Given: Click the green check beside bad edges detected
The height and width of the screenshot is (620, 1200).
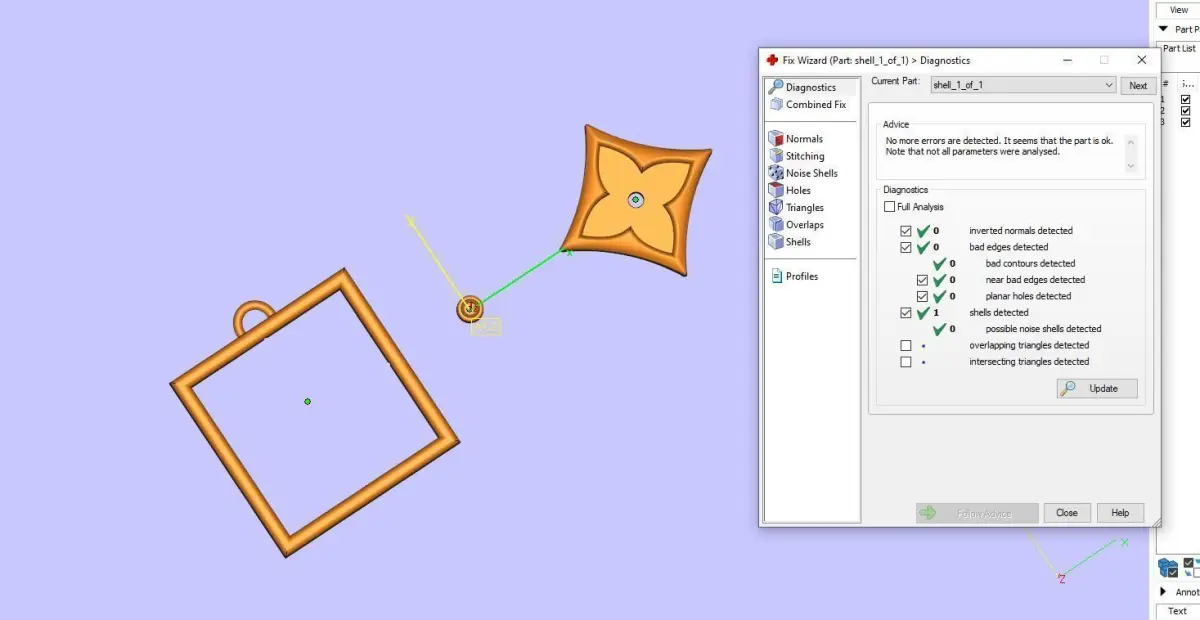Looking at the screenshot, I should (923, 246).
